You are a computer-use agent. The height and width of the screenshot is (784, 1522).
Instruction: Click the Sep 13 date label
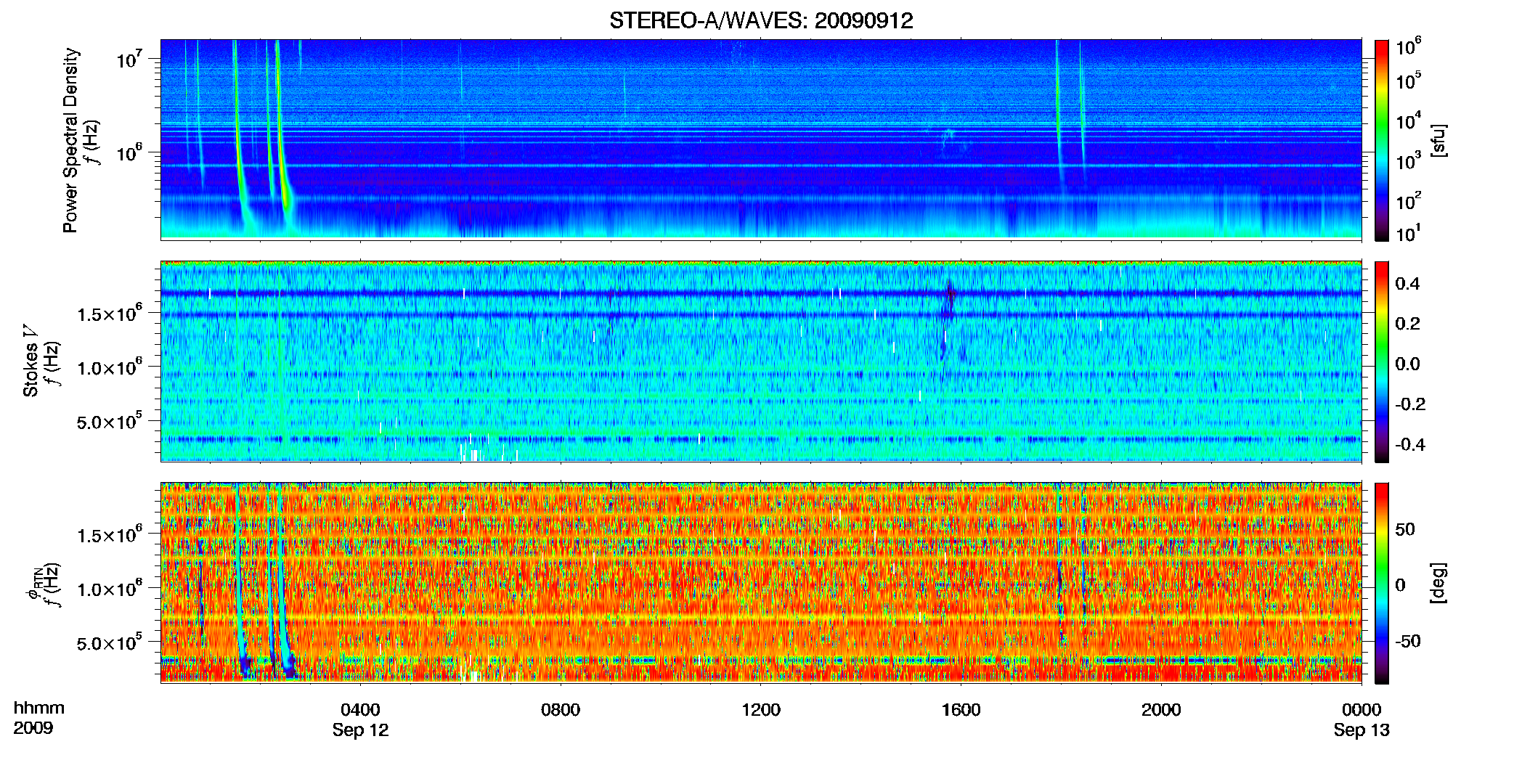tap(1362, 730)
